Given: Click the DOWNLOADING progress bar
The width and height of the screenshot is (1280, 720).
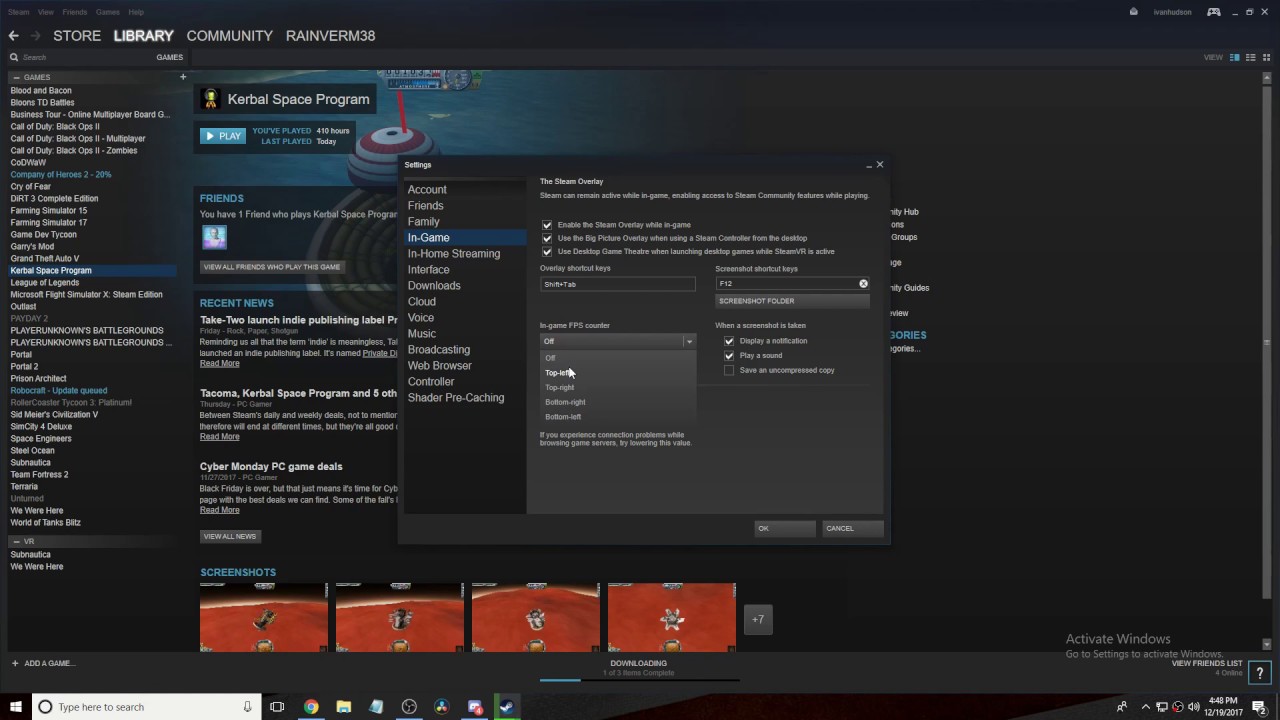Looking at the screenshot, I should coord(638,679).
